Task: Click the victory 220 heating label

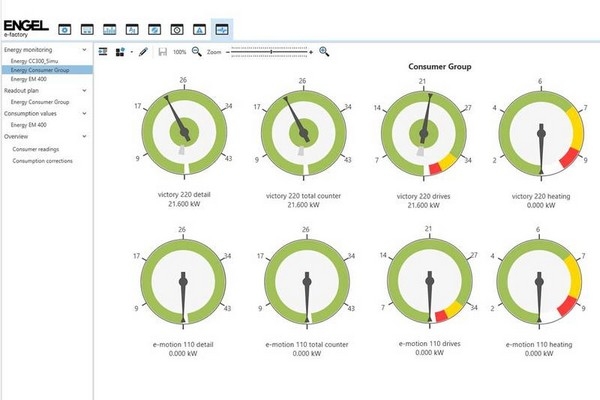Action: (541, 196)
